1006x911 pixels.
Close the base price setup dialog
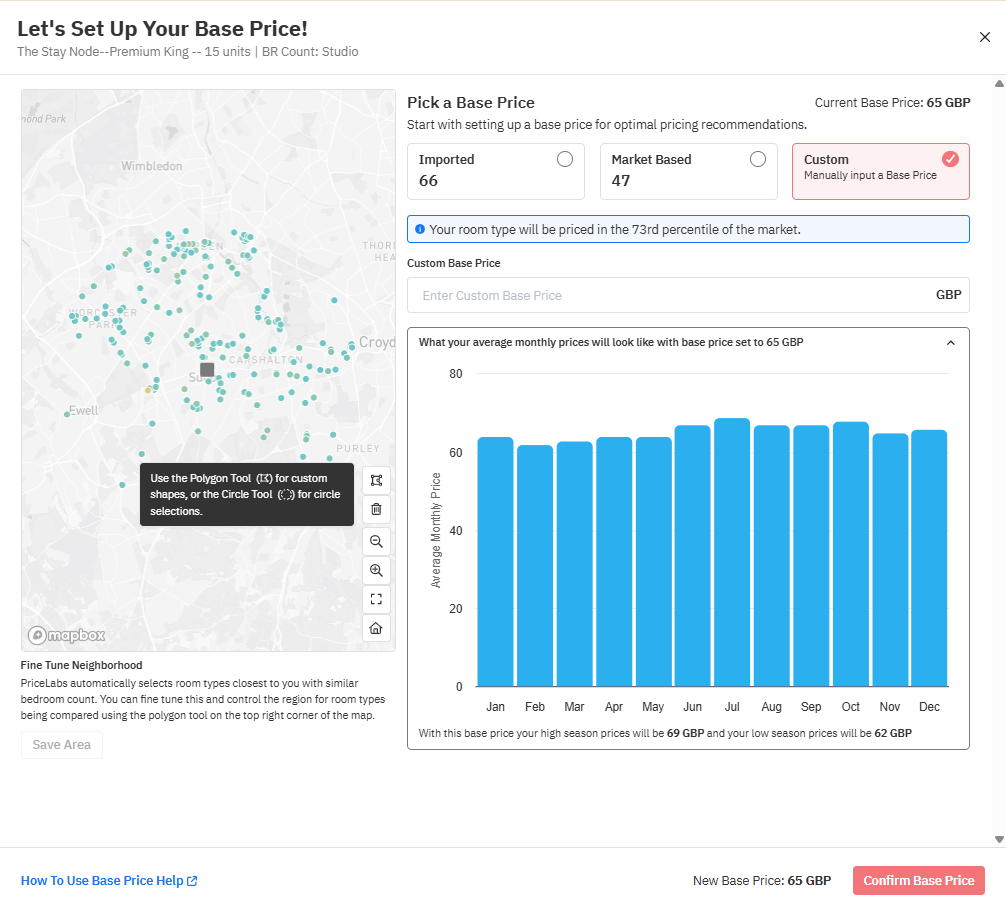pyautogui.click(x=985, y=37)
